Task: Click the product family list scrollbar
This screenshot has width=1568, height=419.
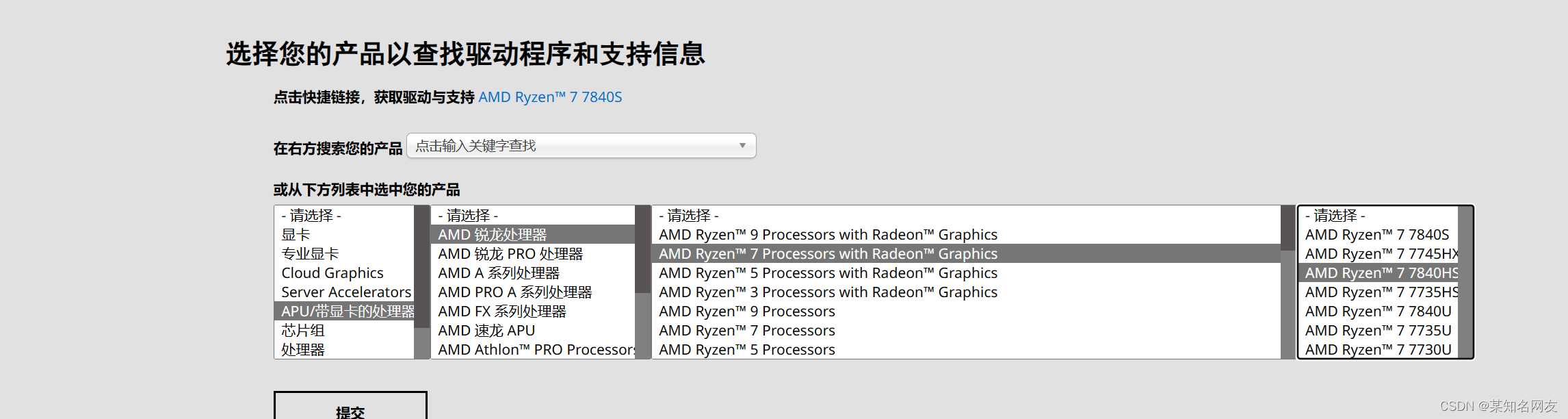Action: pos(1288,282)
